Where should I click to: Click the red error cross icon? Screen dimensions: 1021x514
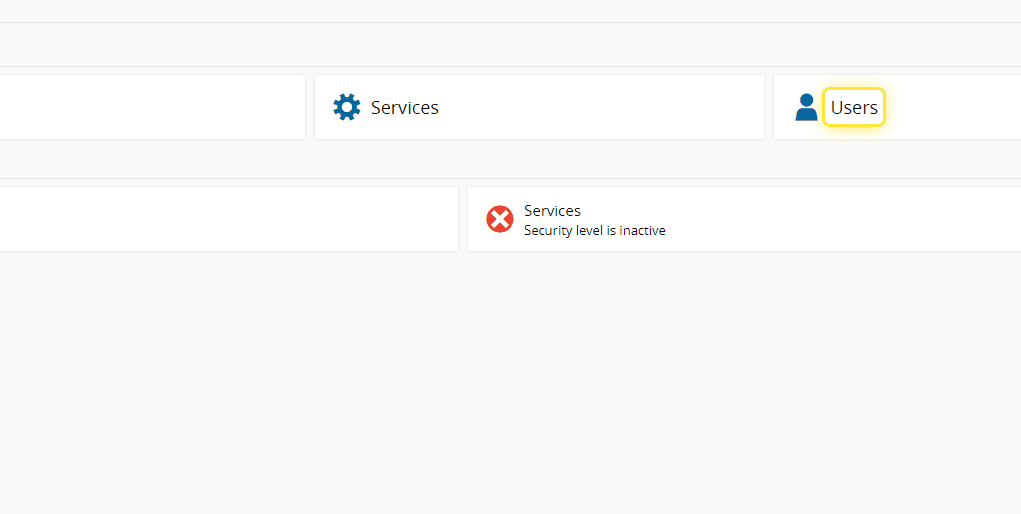tap(500, 219)
